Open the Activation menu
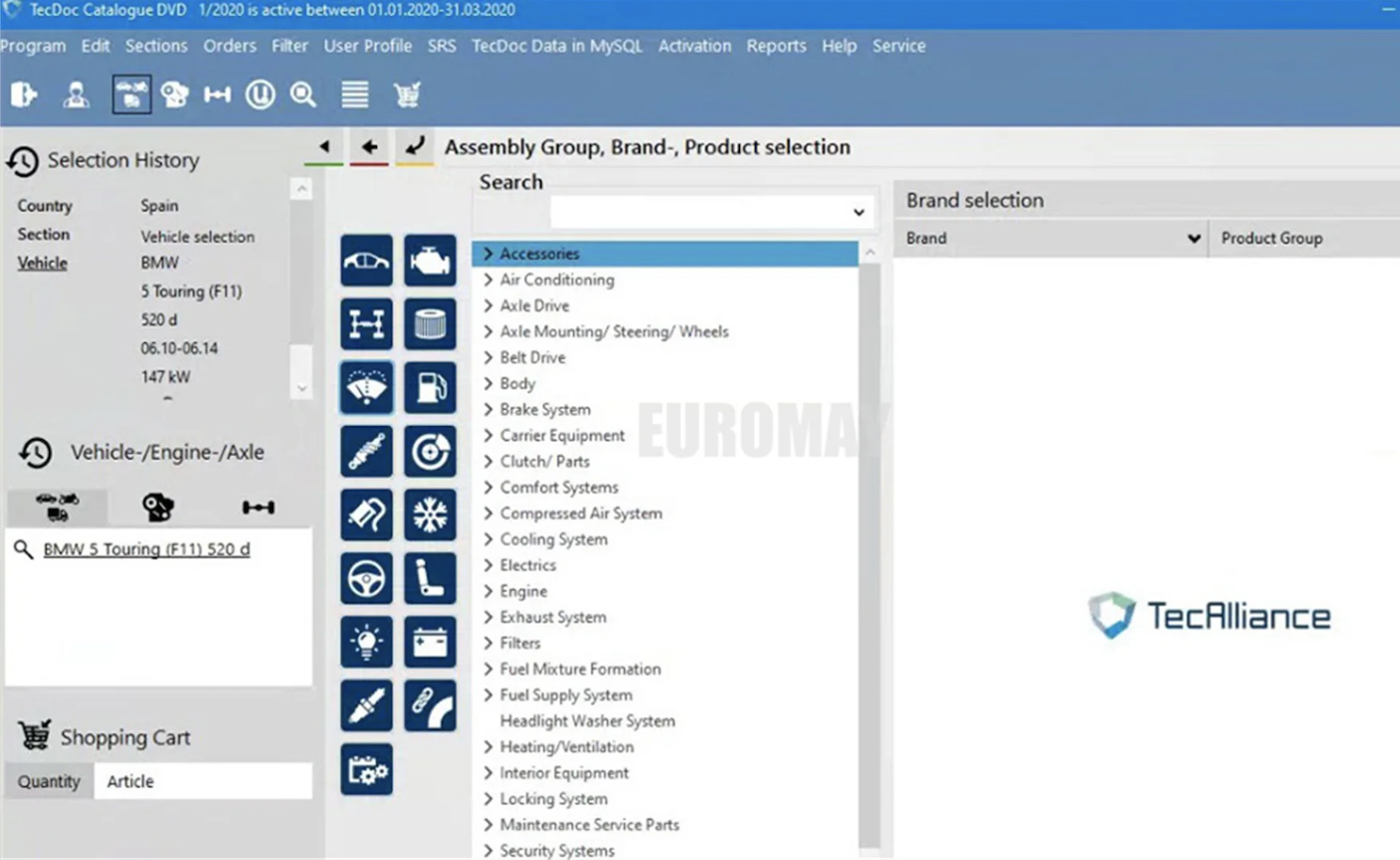Viewport: 1400px width, 860px height. click(694, 46)
